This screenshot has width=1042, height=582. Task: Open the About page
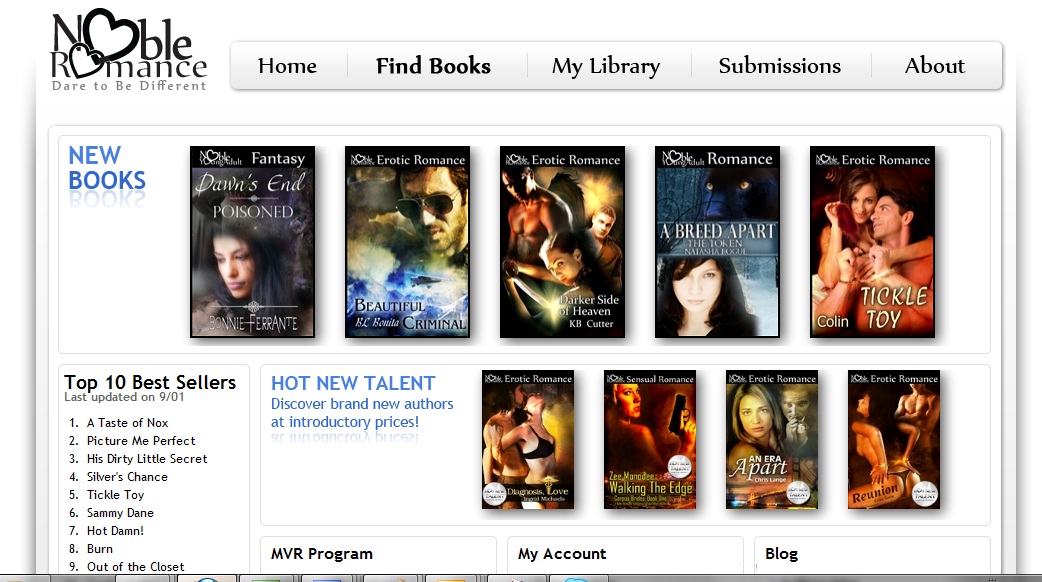[934, 66]
